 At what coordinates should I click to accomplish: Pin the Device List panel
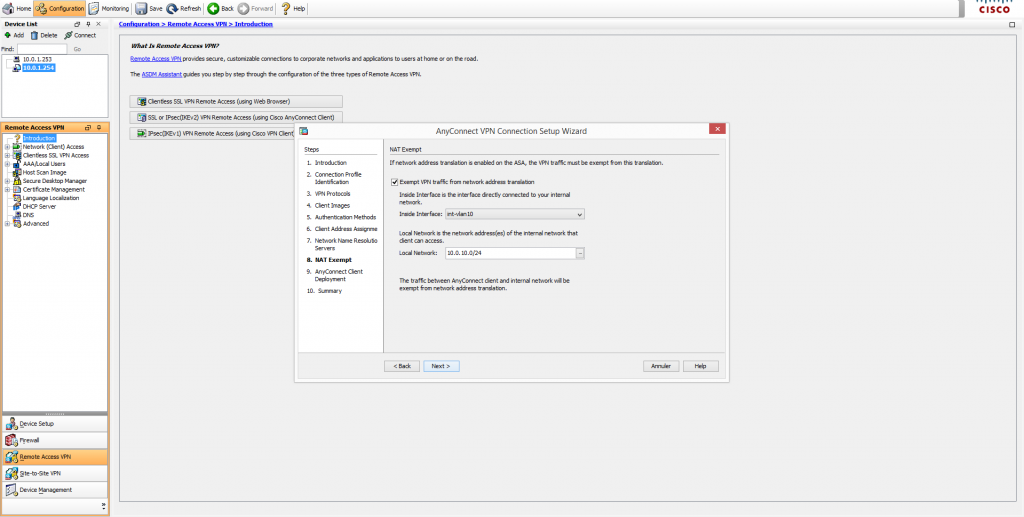88,24
